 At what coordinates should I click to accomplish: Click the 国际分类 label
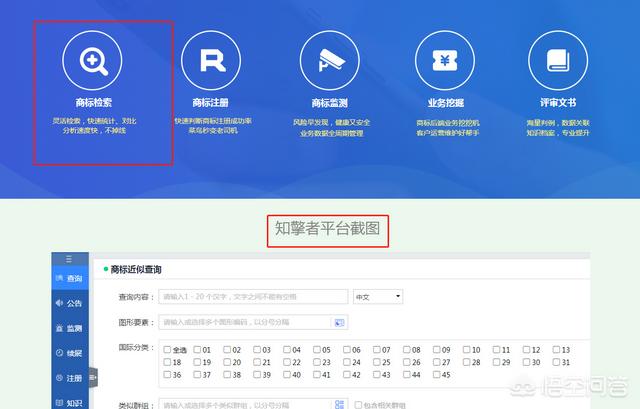136,347
